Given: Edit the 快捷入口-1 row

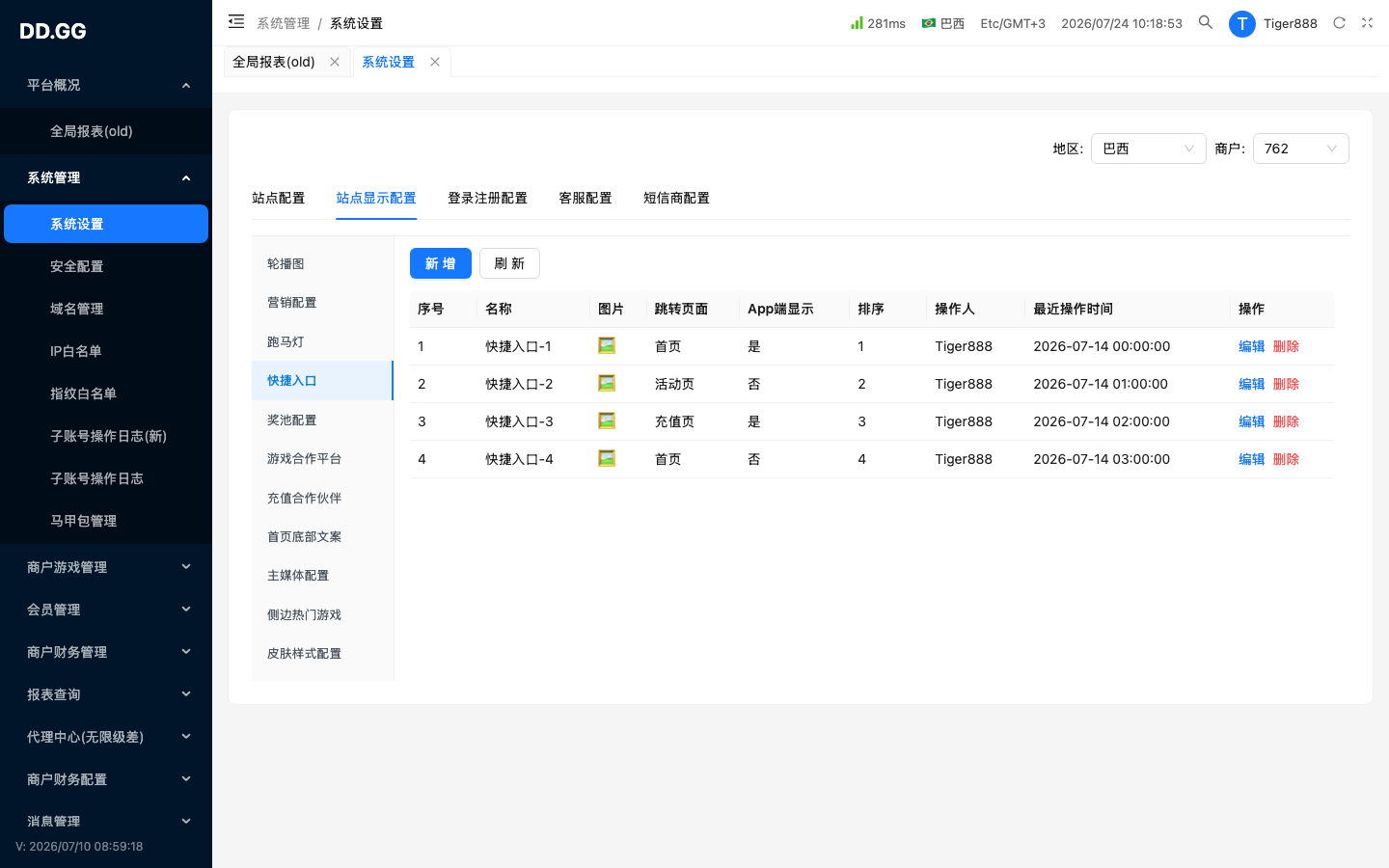Looking at the screenshot, I should pos(1251,346).
